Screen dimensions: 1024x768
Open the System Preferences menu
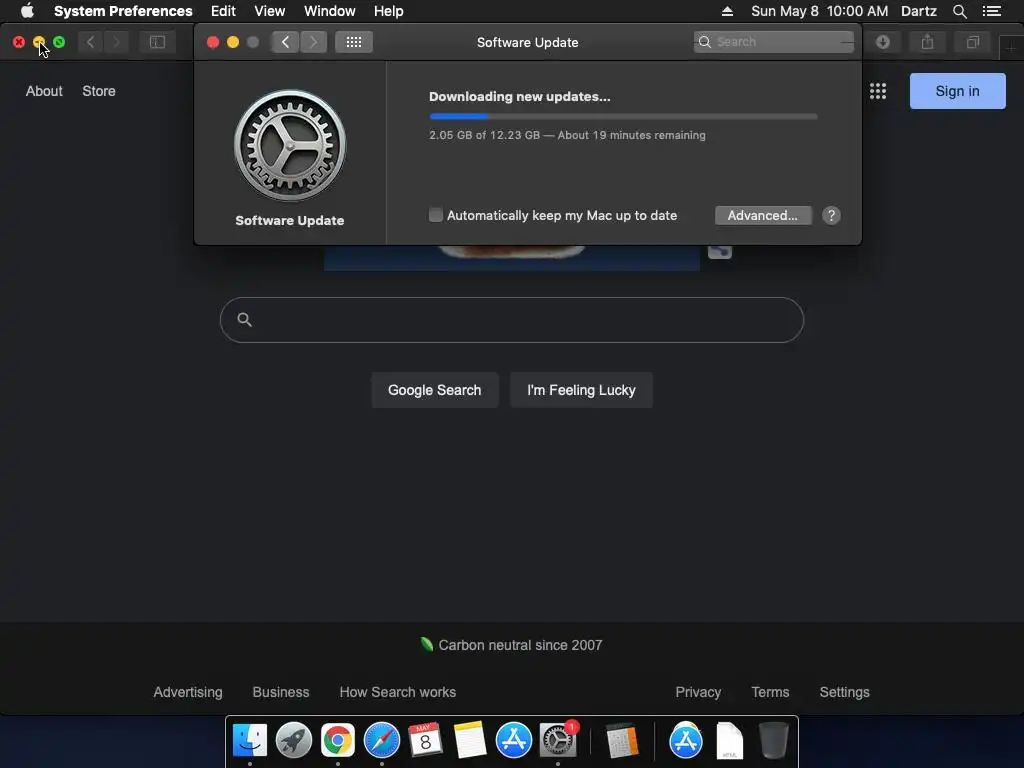[123, 11]
